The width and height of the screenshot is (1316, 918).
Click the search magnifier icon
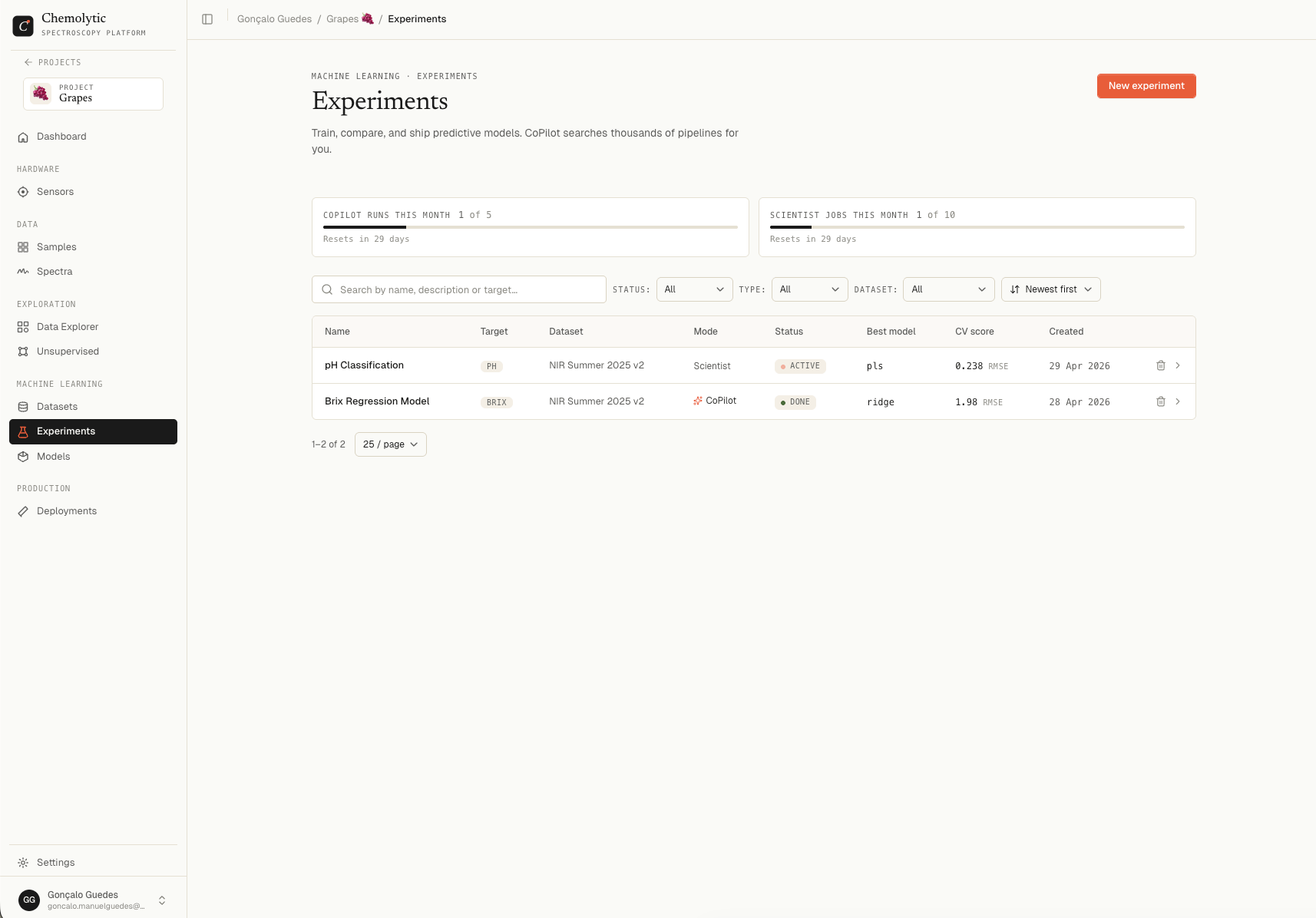tap(327, 289)
